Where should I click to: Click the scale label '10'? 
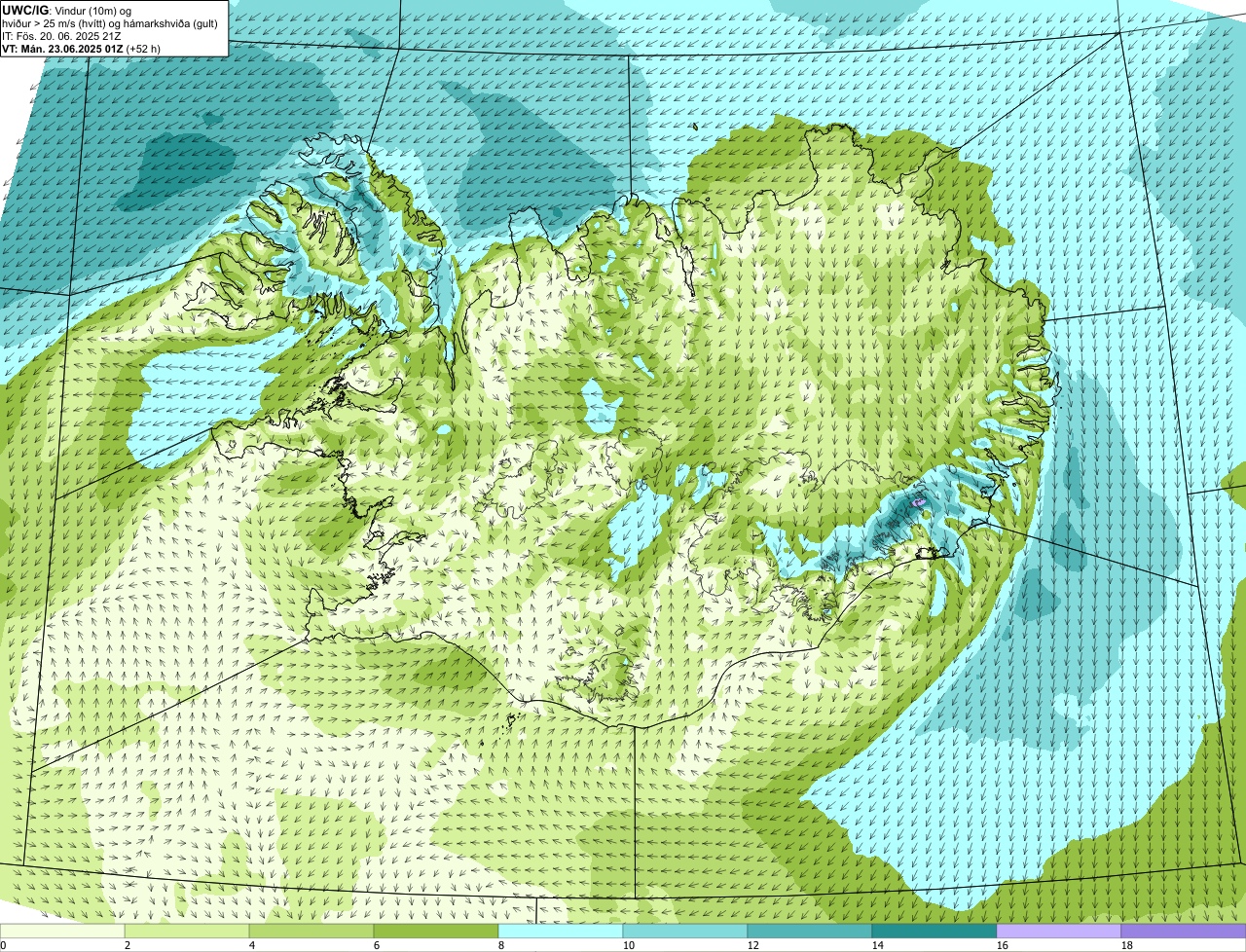point(629,945)
